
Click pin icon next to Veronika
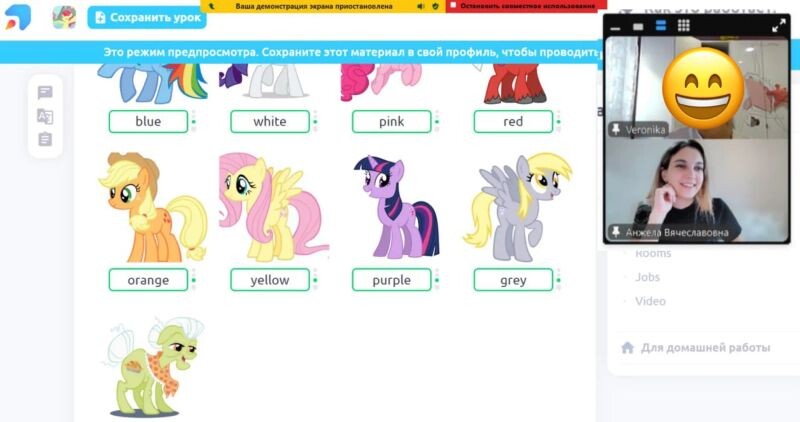tap(616, 129)
